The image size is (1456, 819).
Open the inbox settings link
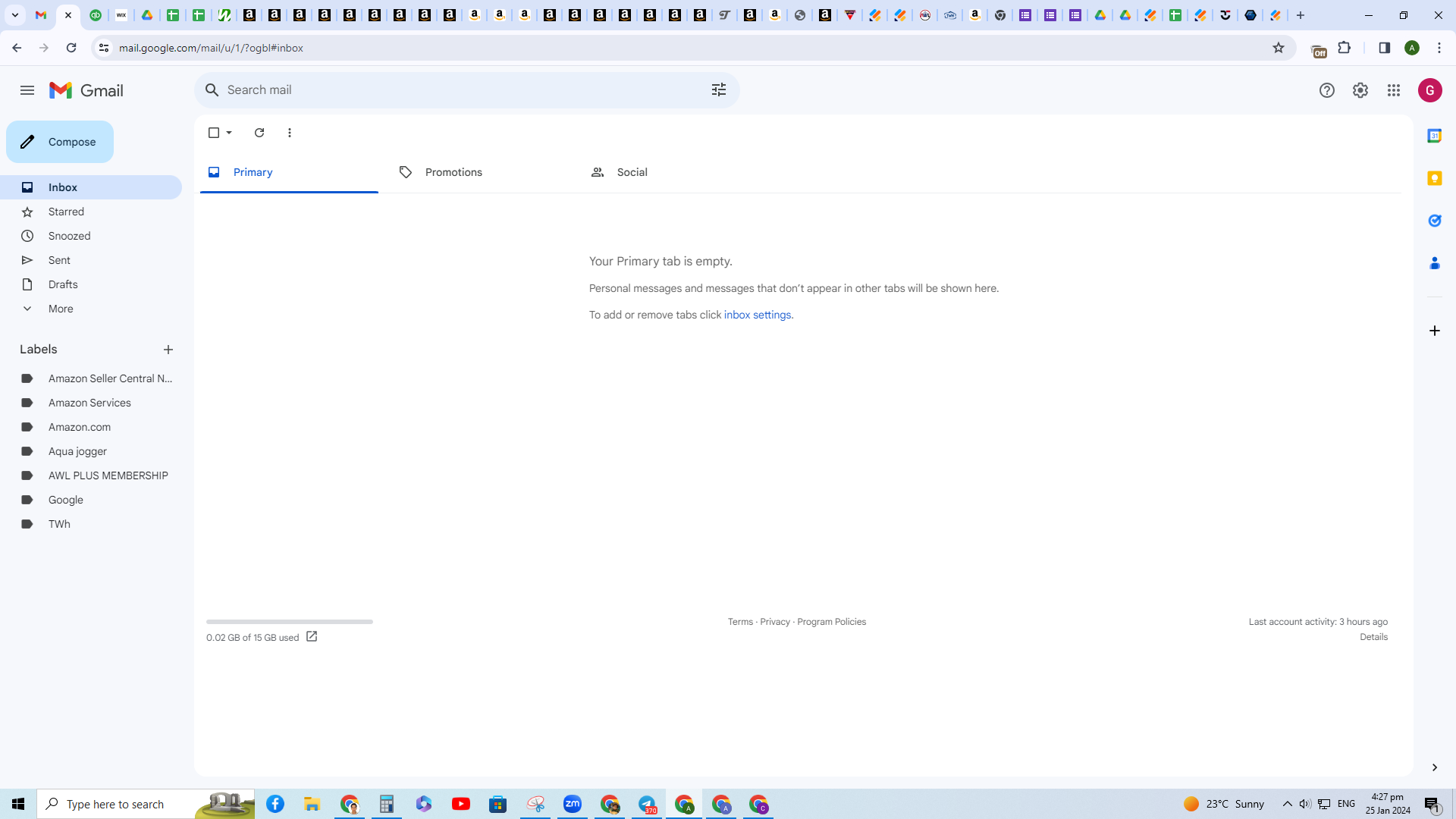[x=758, y=315]
